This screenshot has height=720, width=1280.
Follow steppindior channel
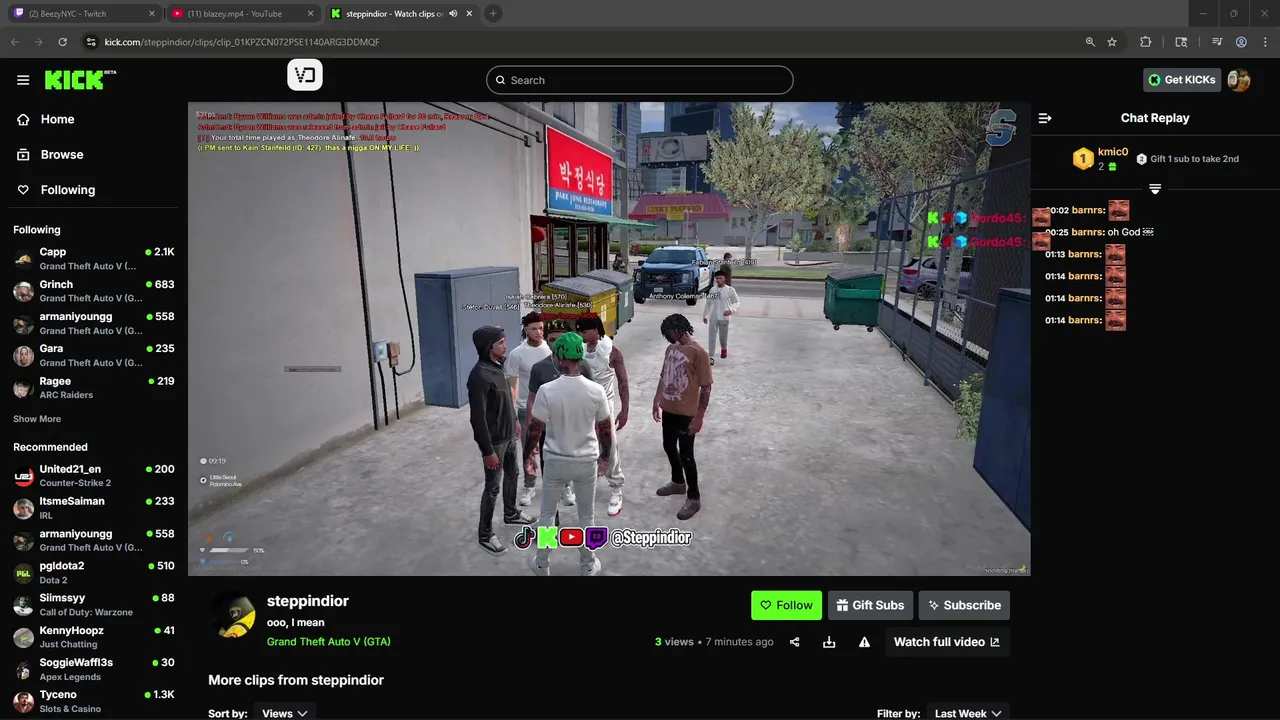click(786, 605)
